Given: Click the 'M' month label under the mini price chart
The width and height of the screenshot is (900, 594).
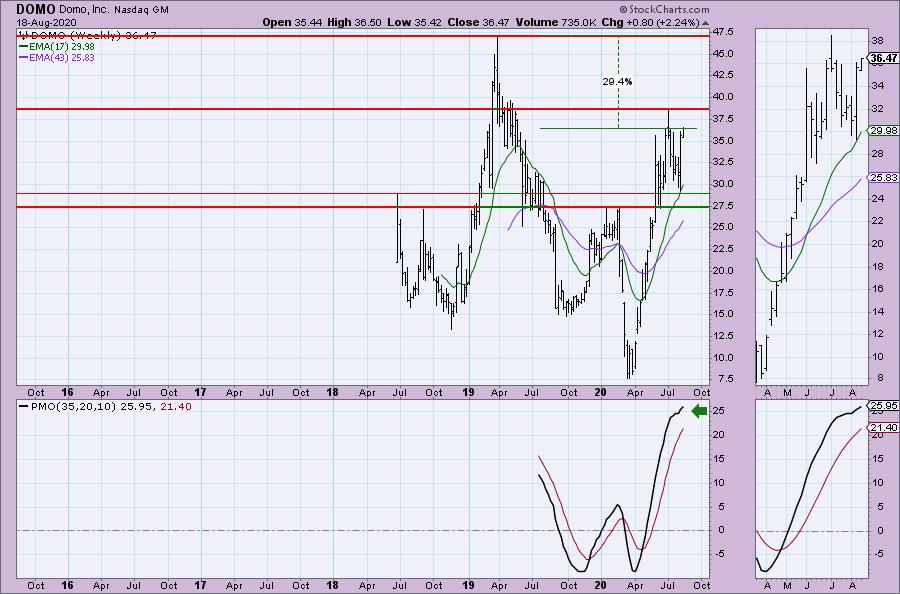Looking at the screenshot, I should click(x=787, y=393).
